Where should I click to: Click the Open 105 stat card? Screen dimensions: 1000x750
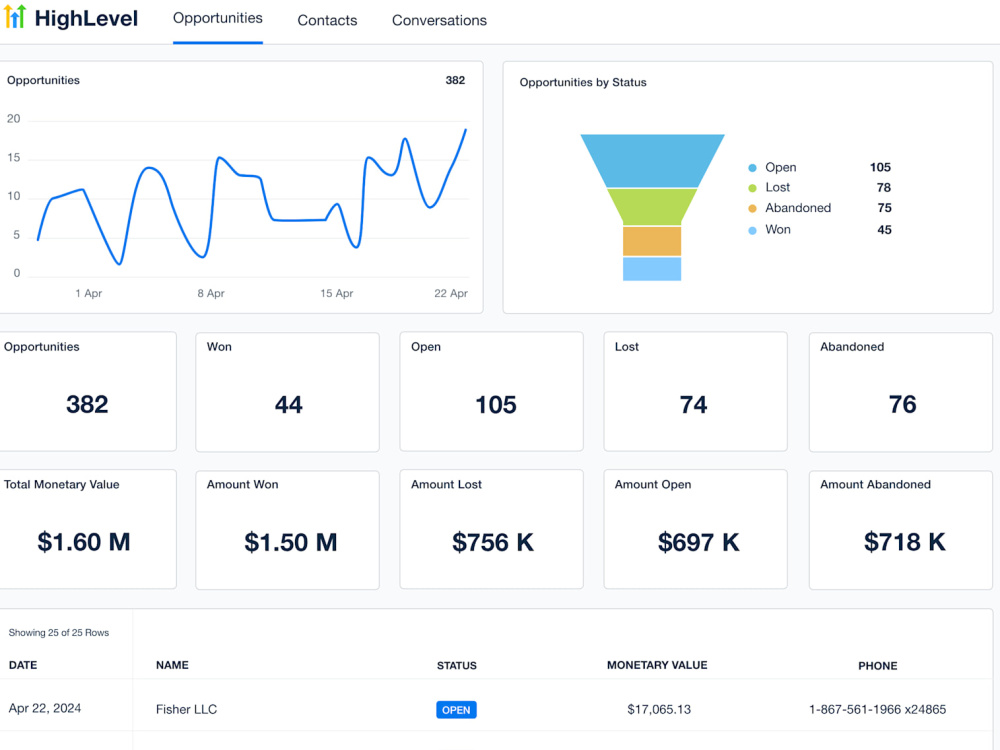492,392
